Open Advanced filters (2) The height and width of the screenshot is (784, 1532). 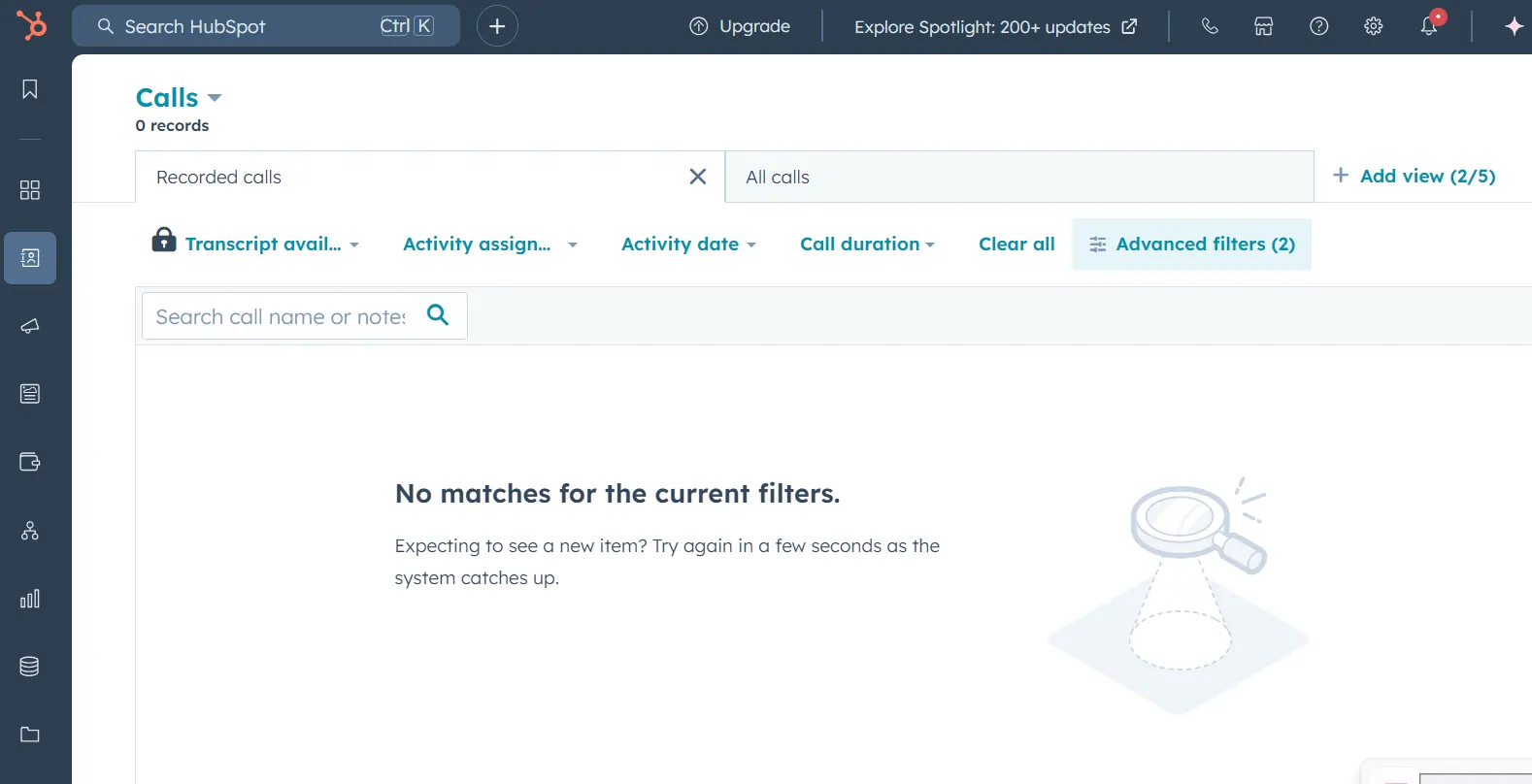pyautogui.click(x=1192, y=244)
